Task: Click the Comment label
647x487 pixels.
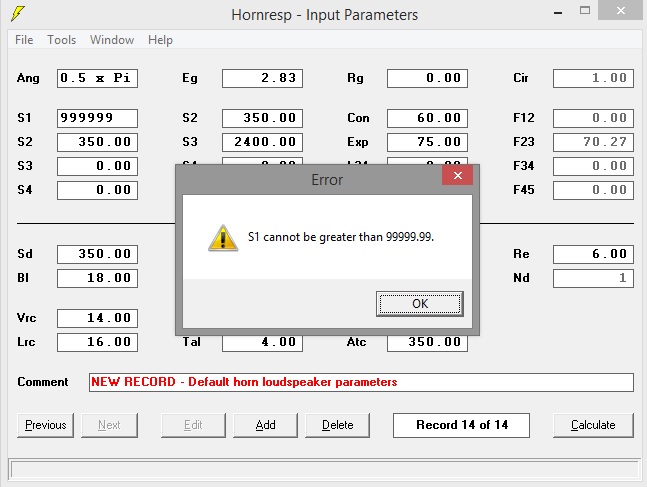Action: (43, 382)
